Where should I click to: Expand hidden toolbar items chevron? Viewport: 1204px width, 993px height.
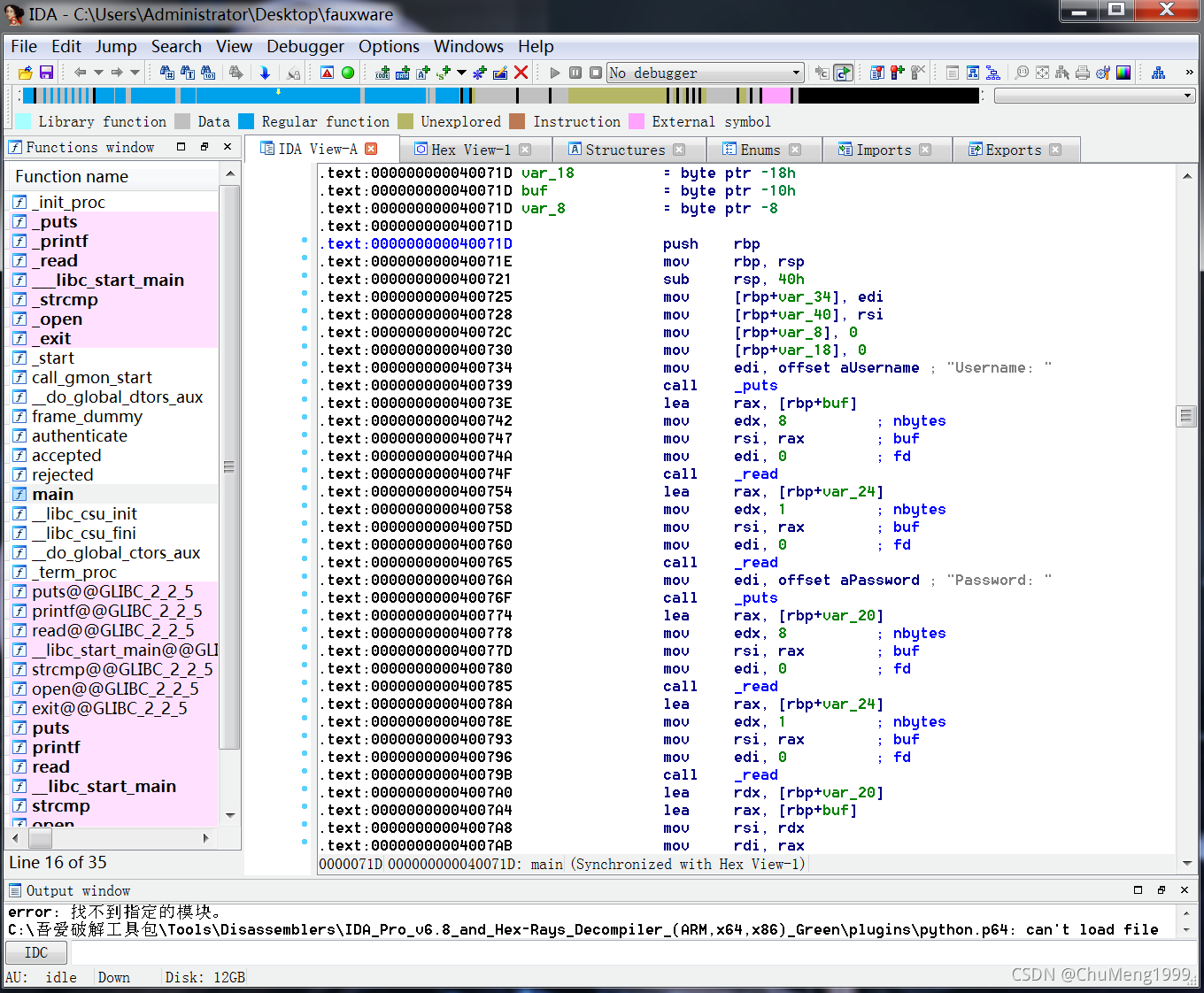point(1189,73)
